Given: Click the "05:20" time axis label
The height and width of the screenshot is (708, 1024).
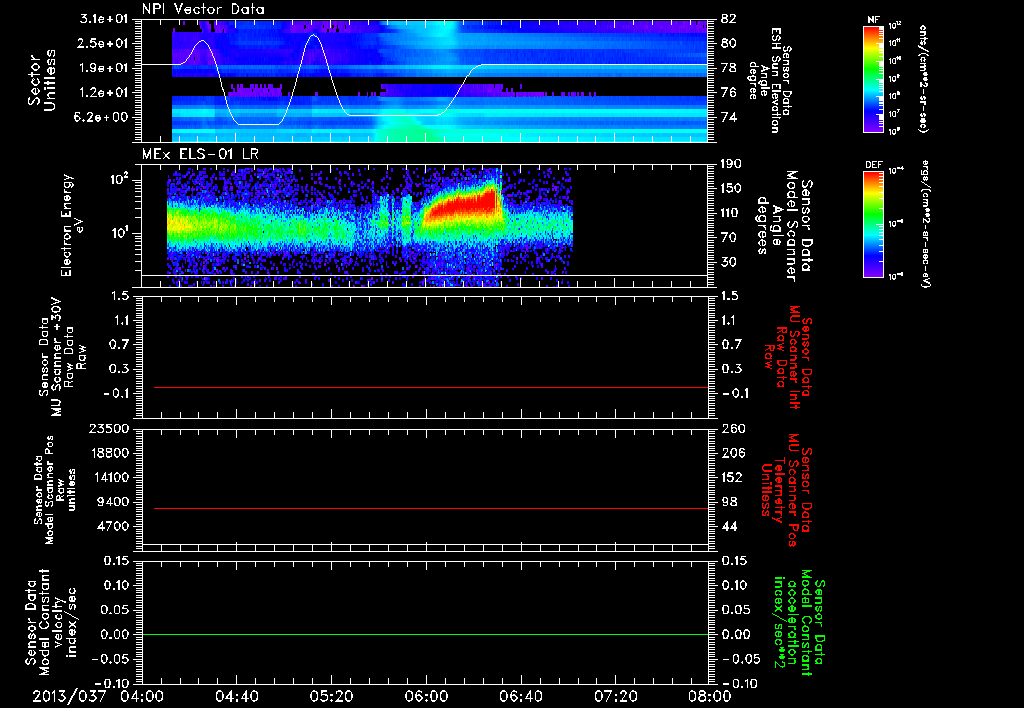Looking at the screenshot, I should tap(331, 696).
